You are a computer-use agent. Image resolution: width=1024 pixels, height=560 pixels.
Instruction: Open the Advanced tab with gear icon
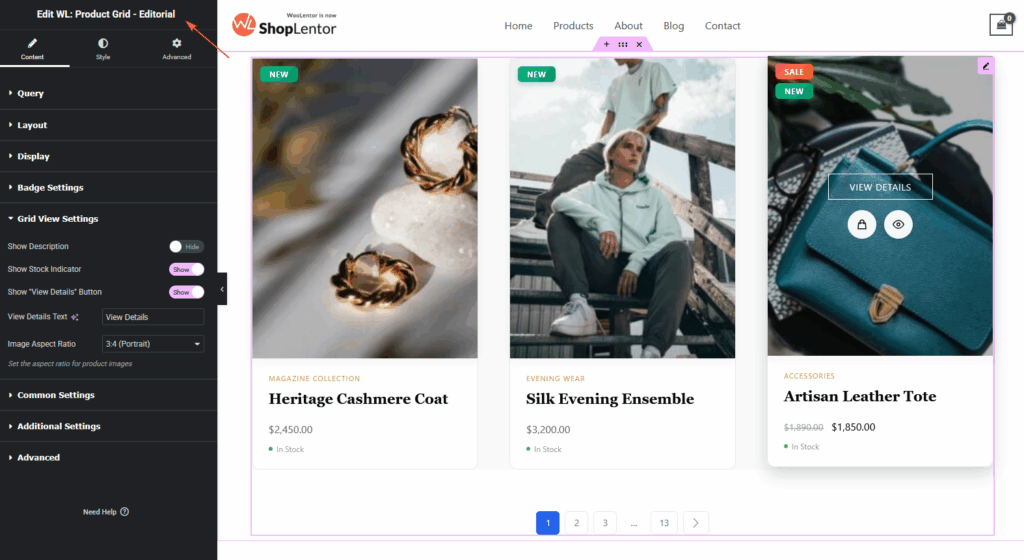176,48
